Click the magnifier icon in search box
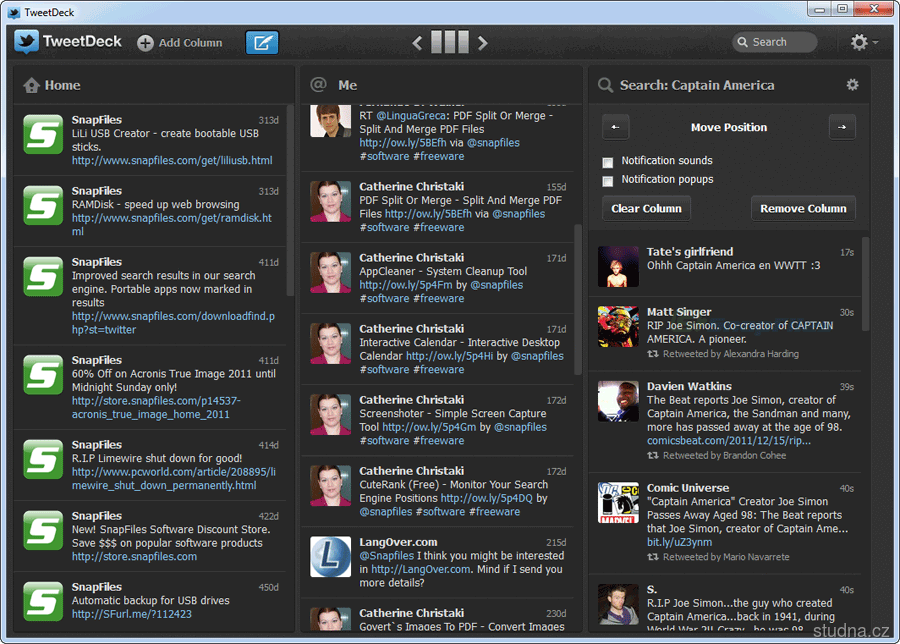This screenshot has height=644, width=900. coord(743,42)
